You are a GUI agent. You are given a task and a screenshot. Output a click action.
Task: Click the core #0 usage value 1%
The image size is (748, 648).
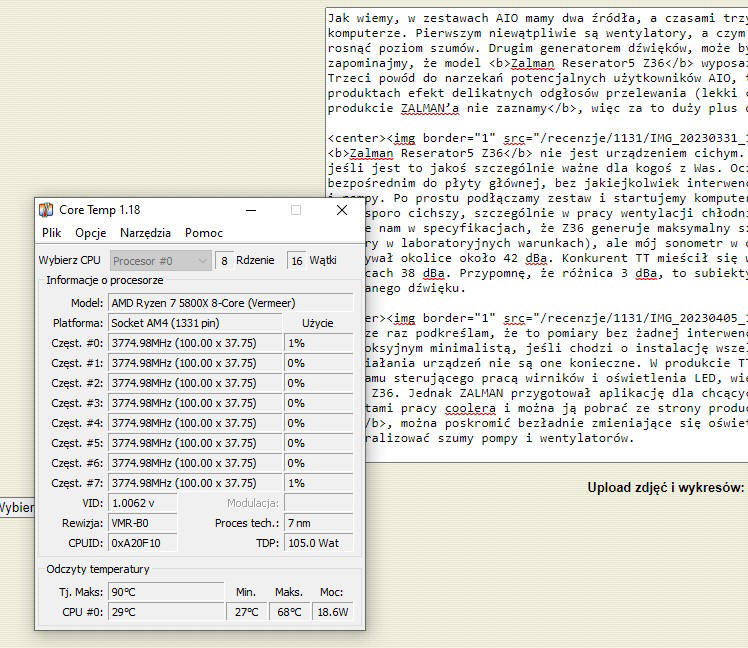[319, 343]
